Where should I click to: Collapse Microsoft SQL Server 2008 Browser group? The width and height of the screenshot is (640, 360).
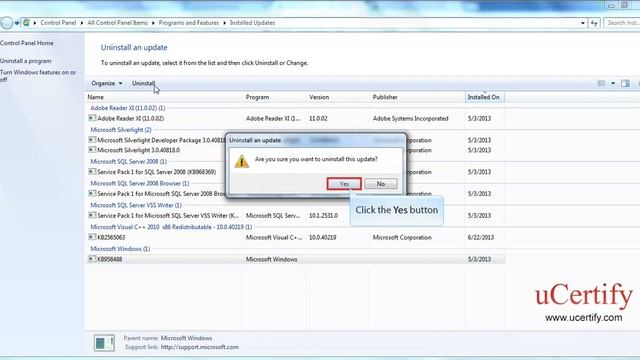(x=140, y=183)
